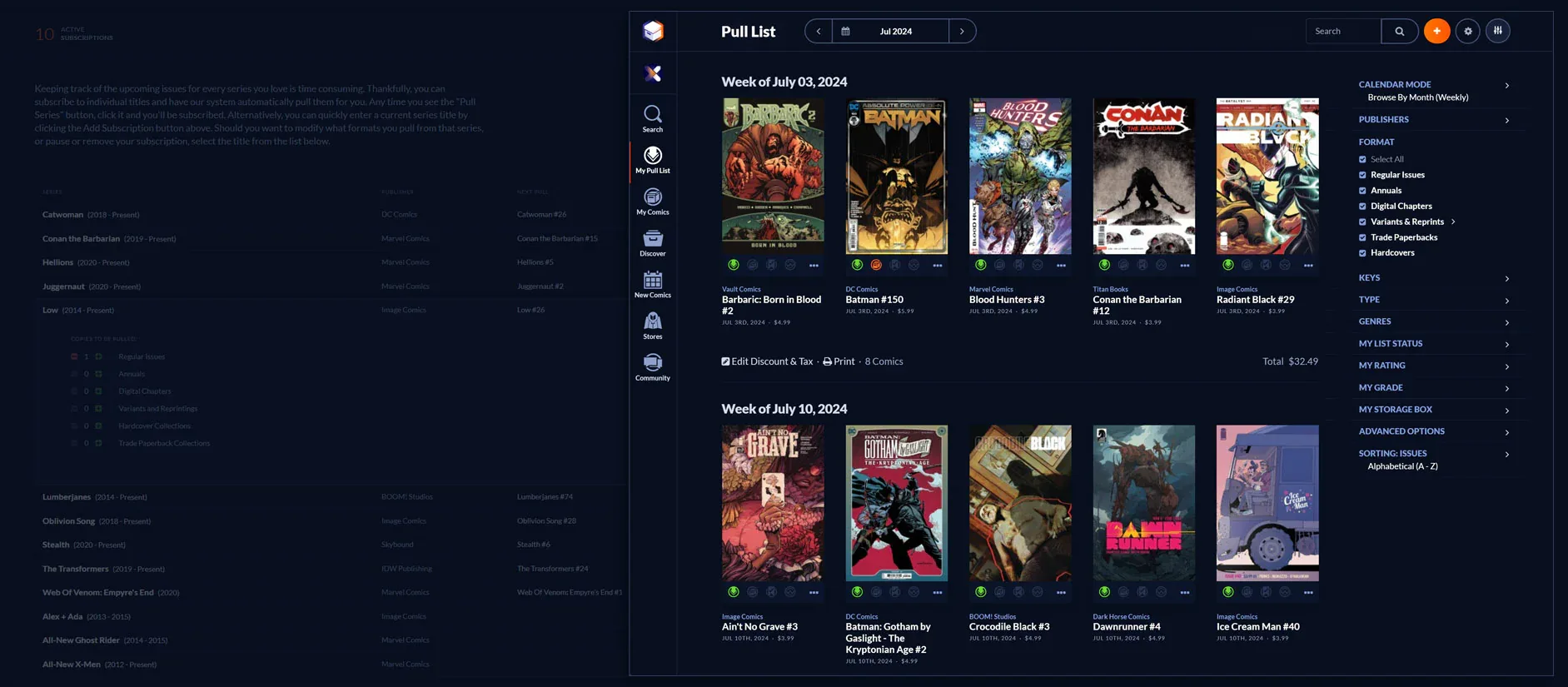Click the Print link
Image resolution: width=1568 pixels, height=687 pixels.
839,361
